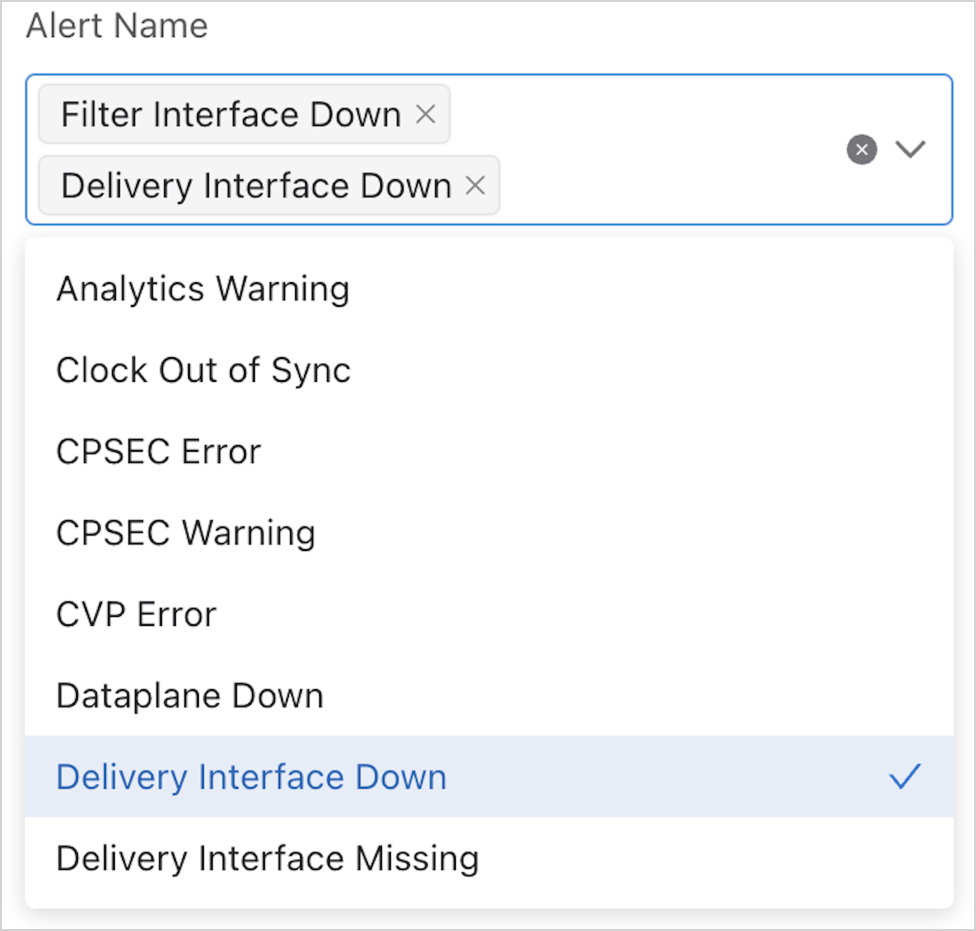Click the Alert Name field label
This screenshot has width=976, height=931.
click(117, 27)
